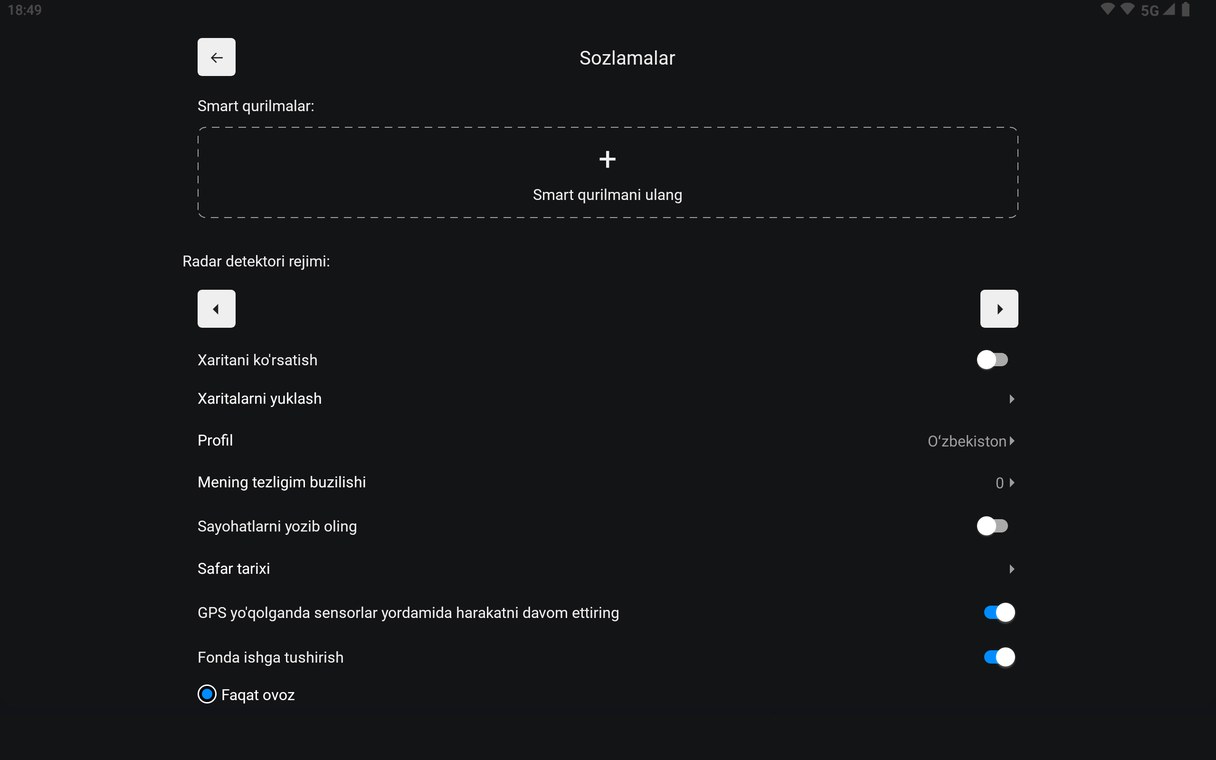Tap Smart qurilmani ulang
This screenshot has width=1216, height=760.
(x=607, y=195)
